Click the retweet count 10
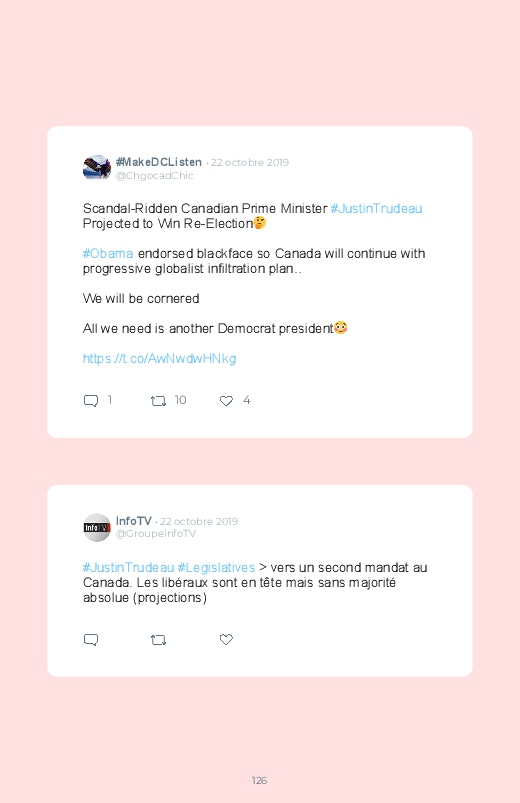 tap(180, 400)
